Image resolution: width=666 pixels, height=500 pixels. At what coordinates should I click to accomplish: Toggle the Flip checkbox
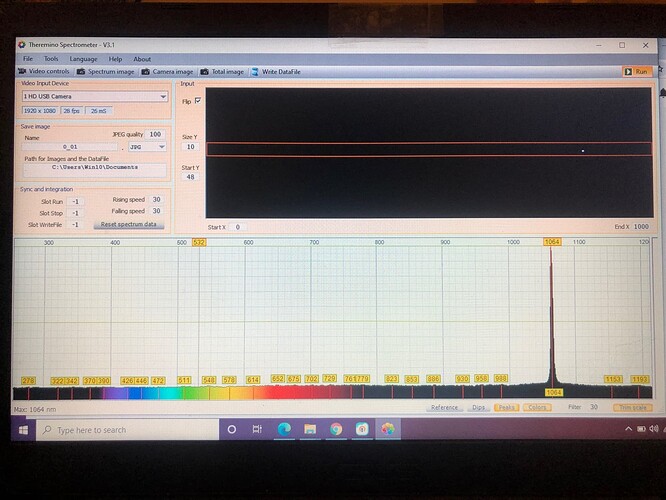[198, 101]
